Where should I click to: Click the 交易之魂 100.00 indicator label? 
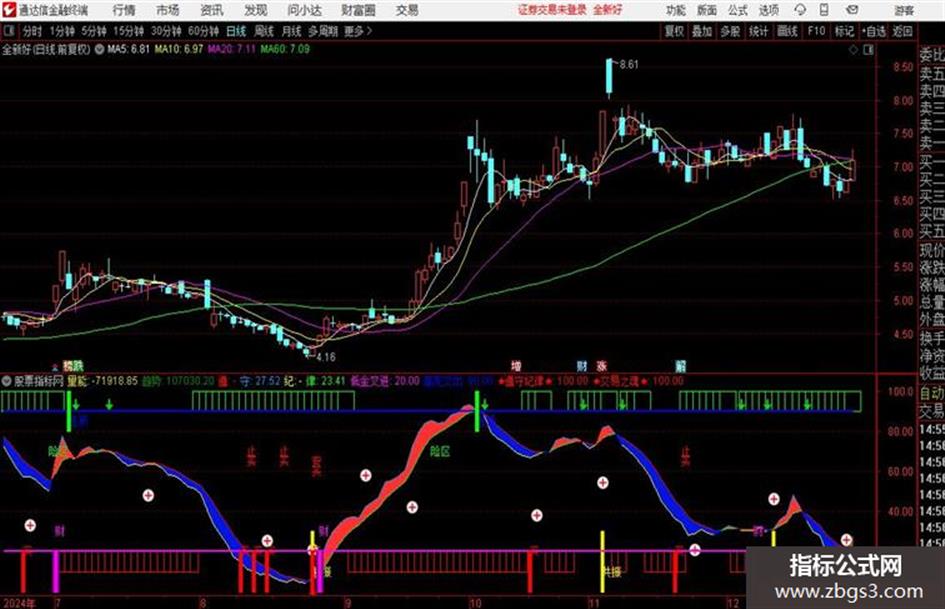pyautogui.click(x=637, y=381)
